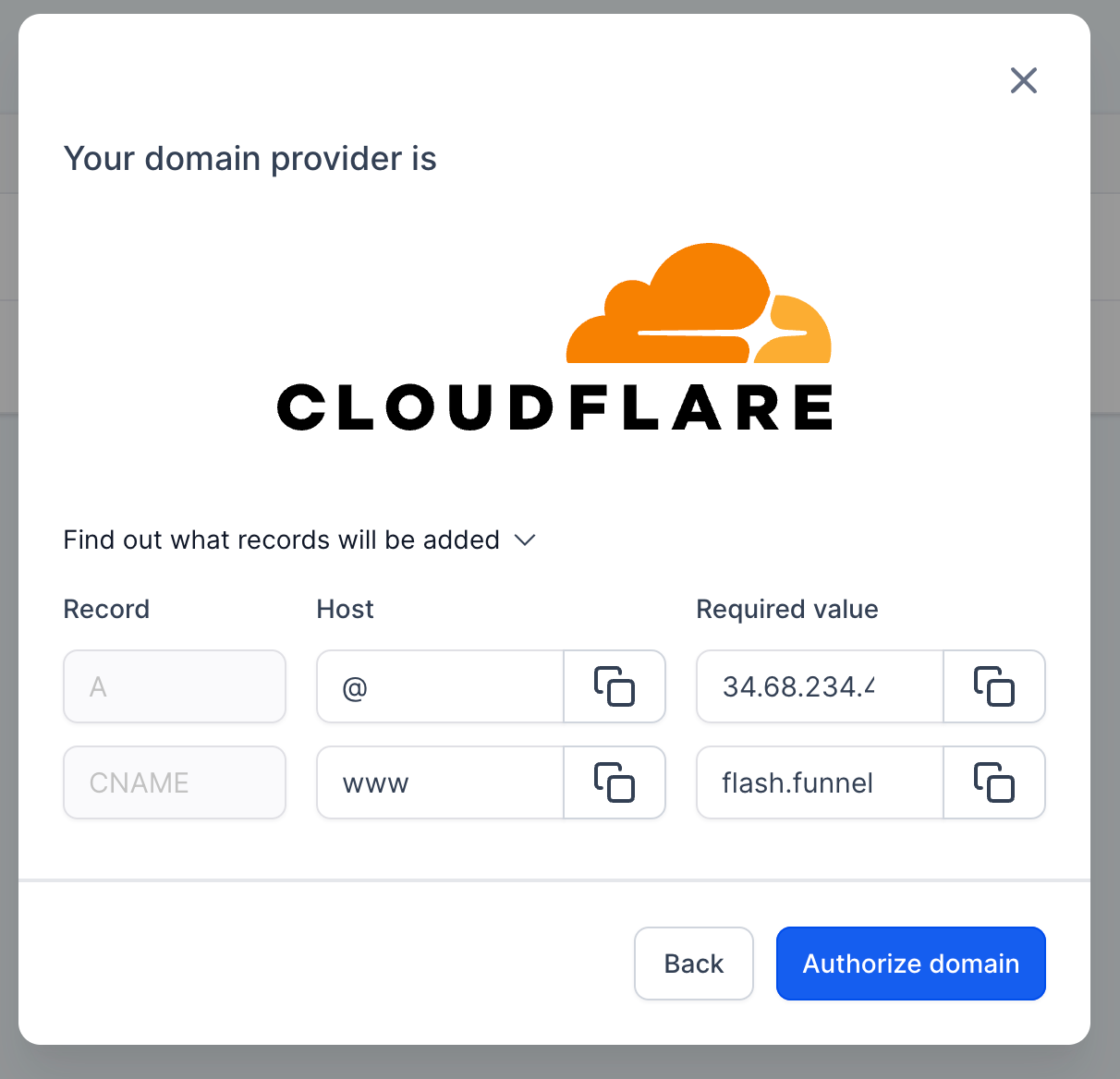This screenshot has width=1120, height=1079.
Task: Click the 'Your domain provider is' heading
Action: [250, 159]
